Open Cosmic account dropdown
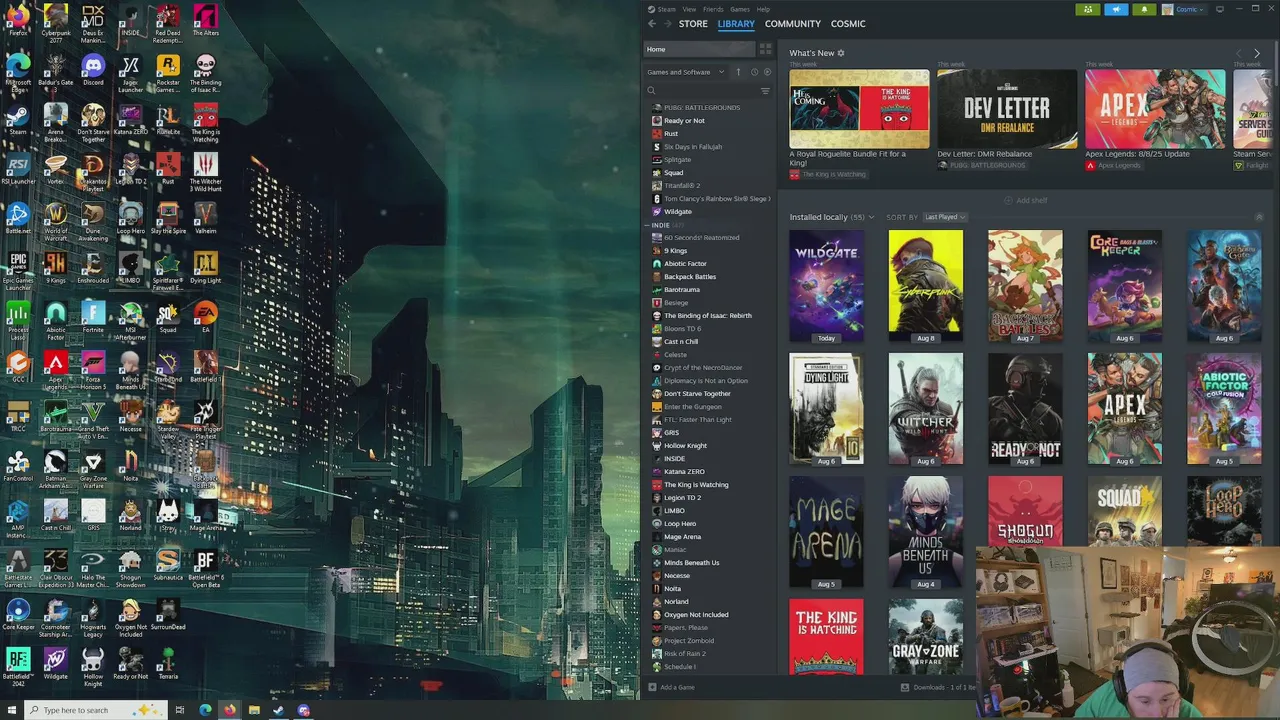Viewport: 1280px width, 720px height. (x=1184, y=9)
